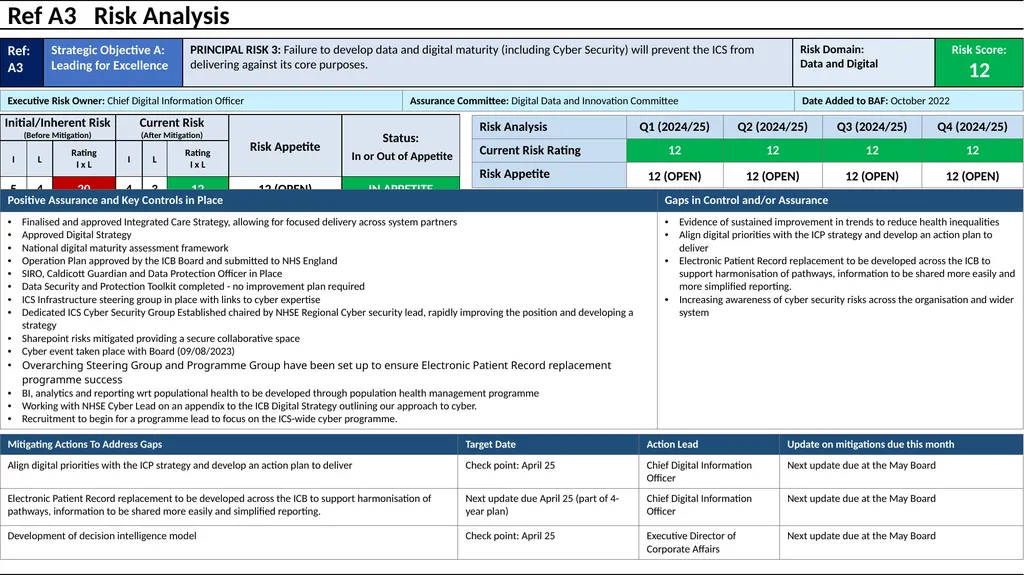Viewport: 1024px width, 575px height.
Task: Click 'Overarching Steering Group and Programme Group' bullet
Action: click(316, 372)
